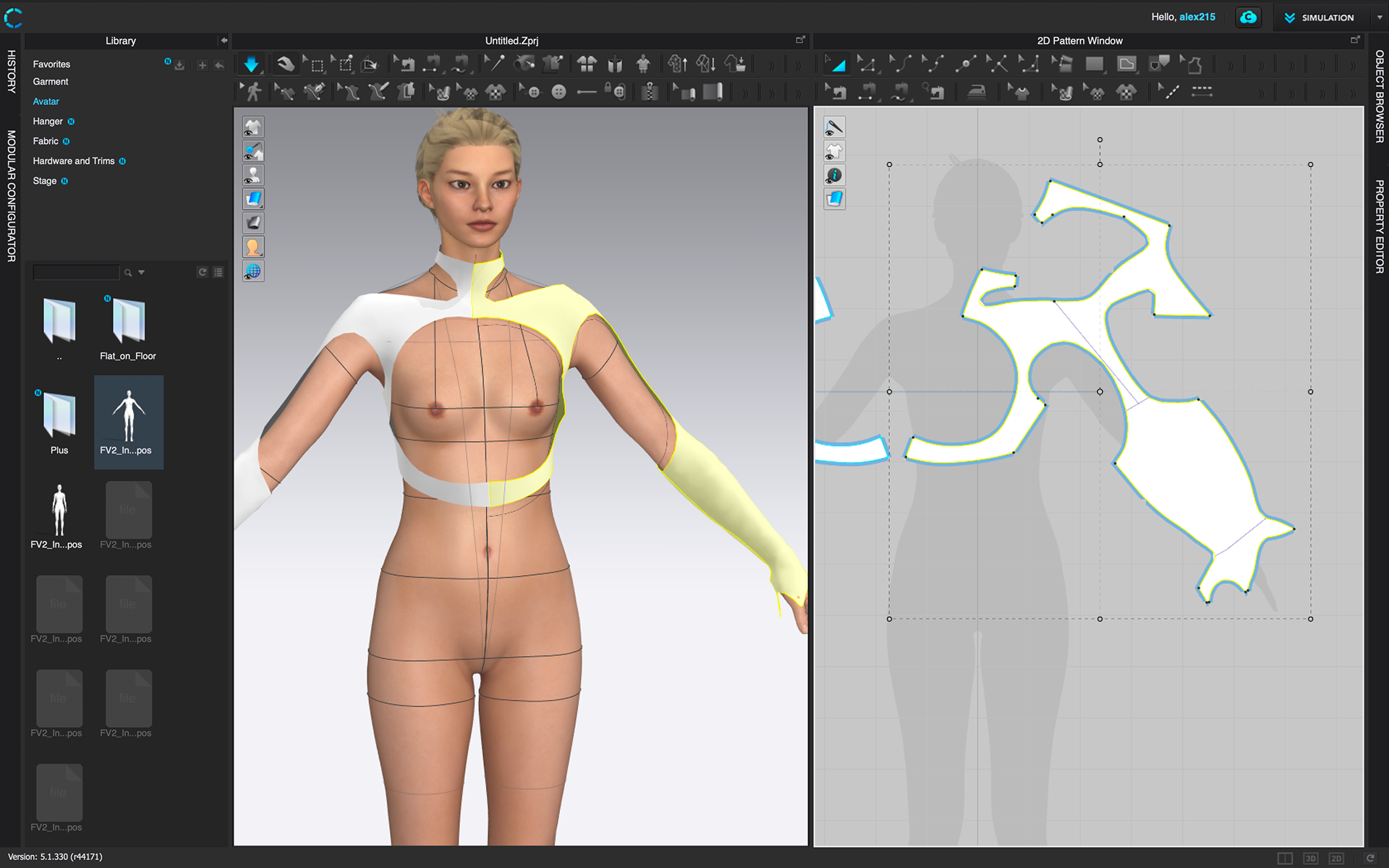
Task: Switch layout to 2D only view
Action: pos(1335,858)
